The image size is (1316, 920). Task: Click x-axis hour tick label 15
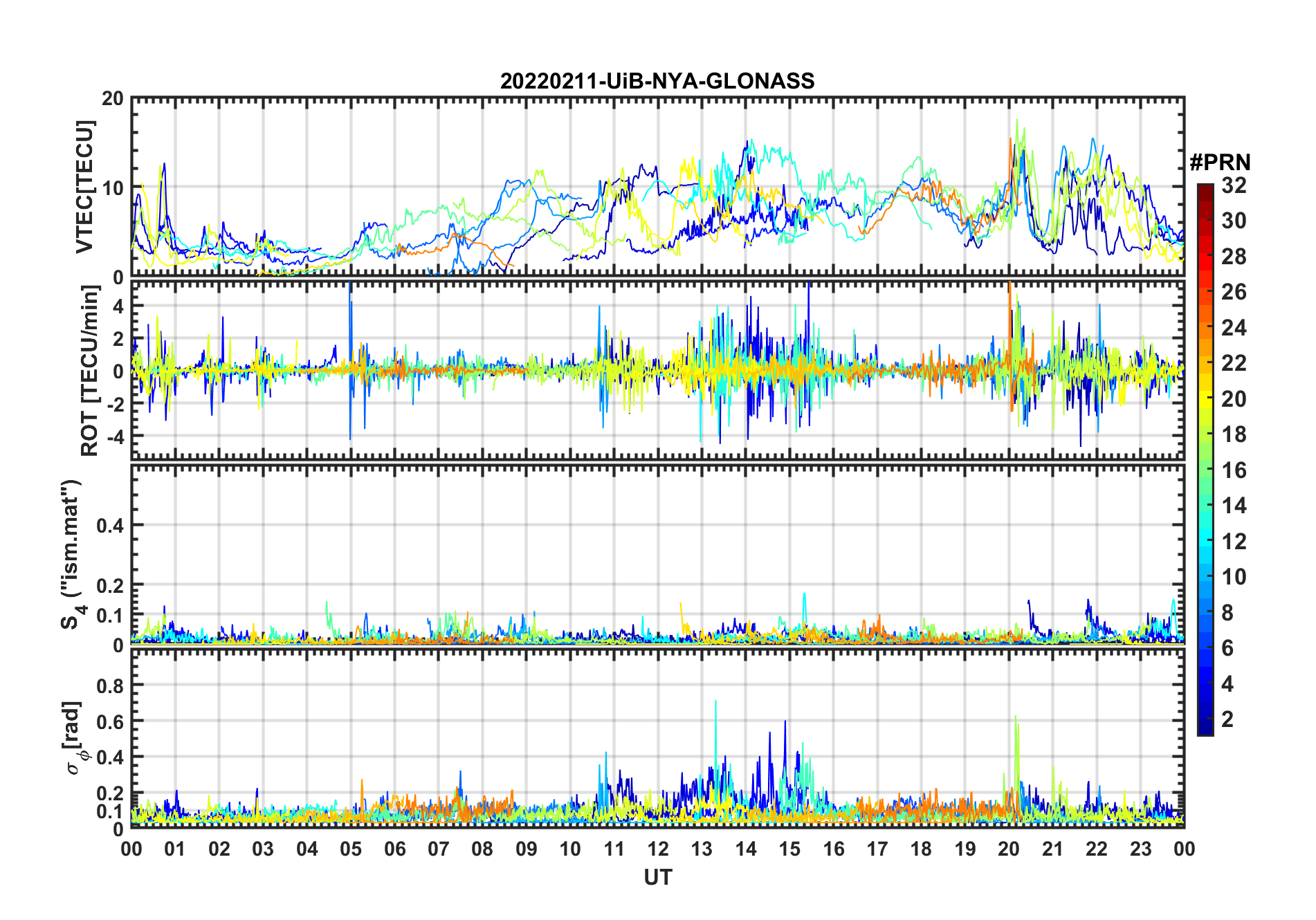click(789, 849)
